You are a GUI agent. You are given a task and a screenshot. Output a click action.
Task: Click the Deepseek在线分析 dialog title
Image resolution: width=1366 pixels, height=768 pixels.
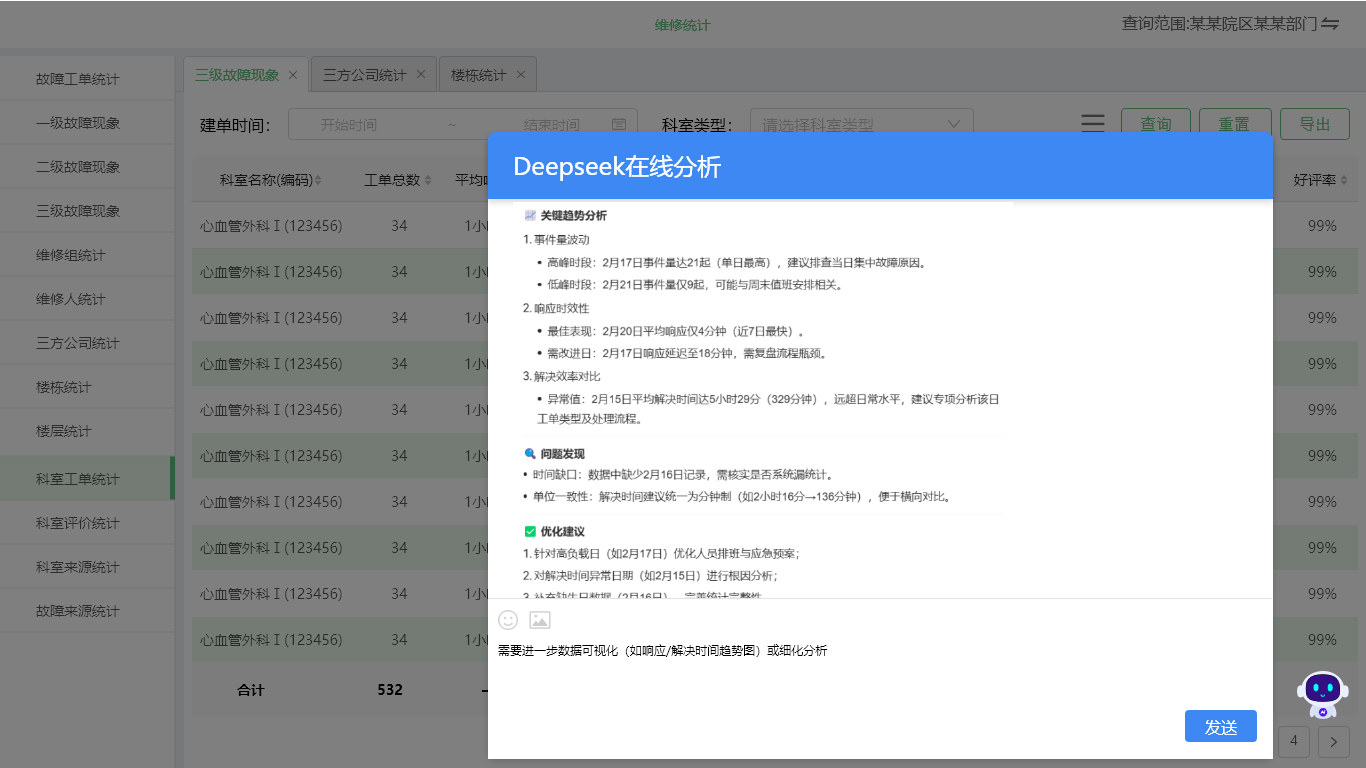[x=617, y=167]
